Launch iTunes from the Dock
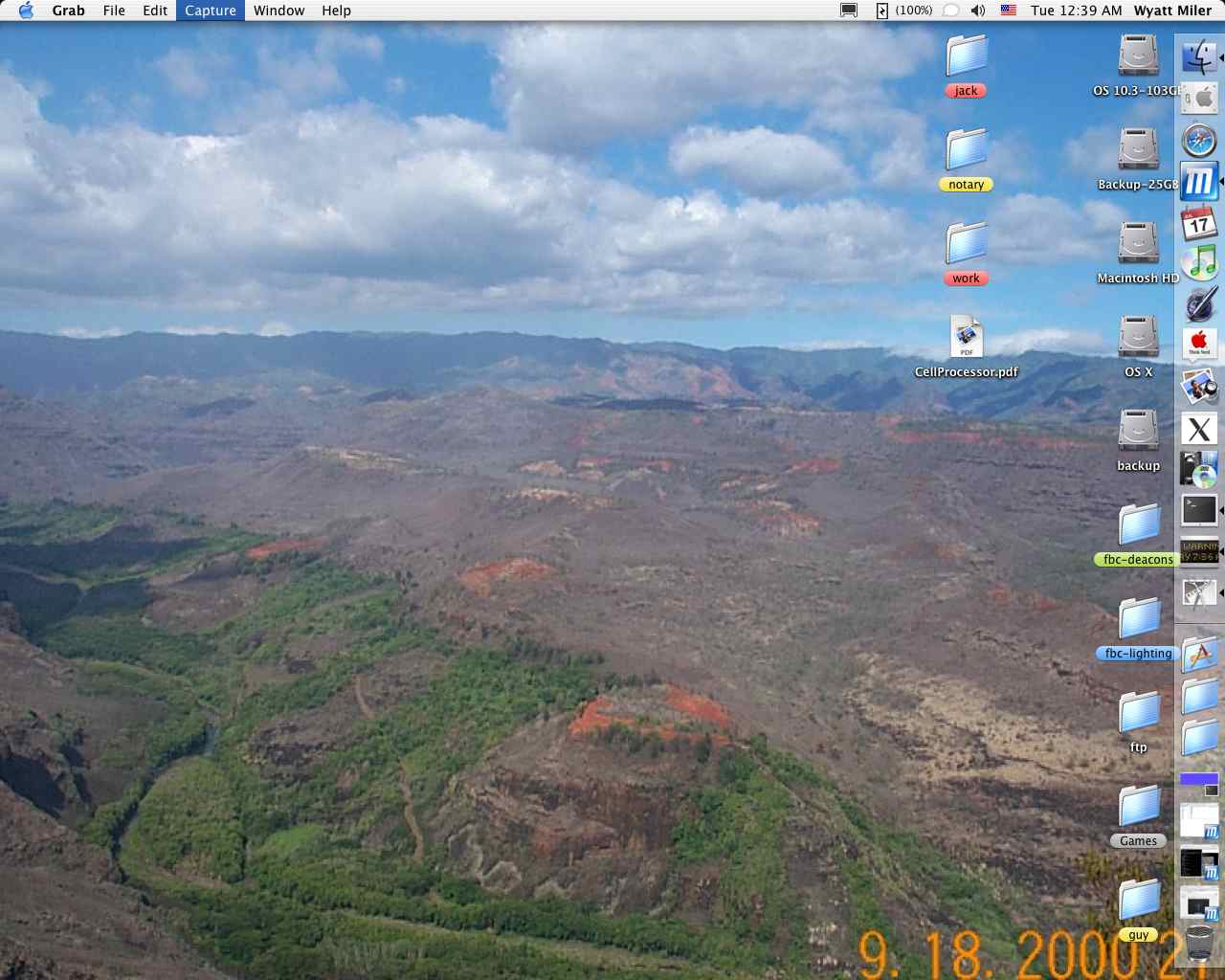Image resolution: width=1225 pixels, height=980 pixels. coord(1199,263)
